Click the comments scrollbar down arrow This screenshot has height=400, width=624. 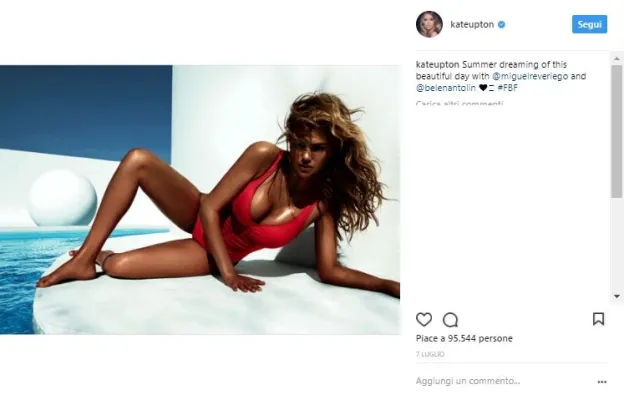617,296
